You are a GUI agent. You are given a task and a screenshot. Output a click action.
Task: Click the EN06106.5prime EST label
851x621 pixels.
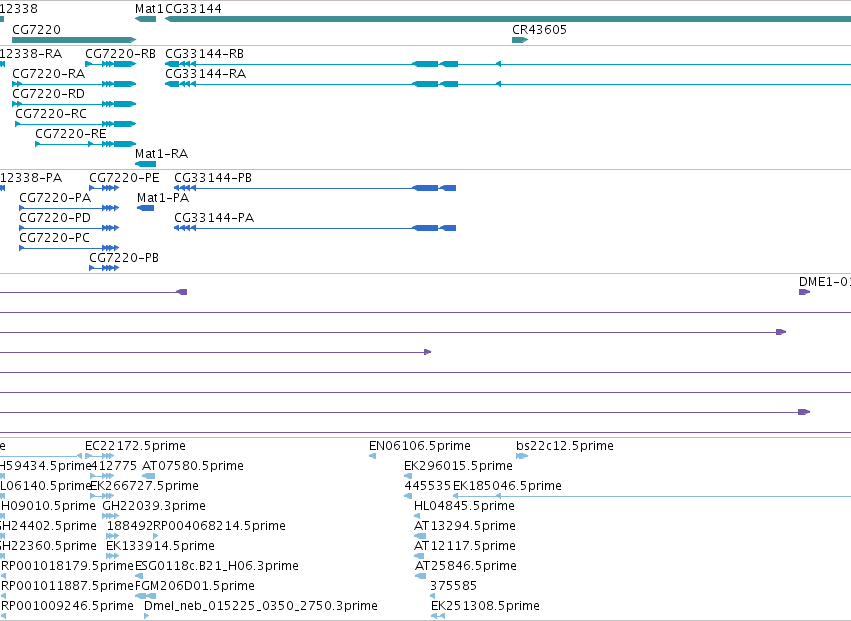(x=420, y=446)
